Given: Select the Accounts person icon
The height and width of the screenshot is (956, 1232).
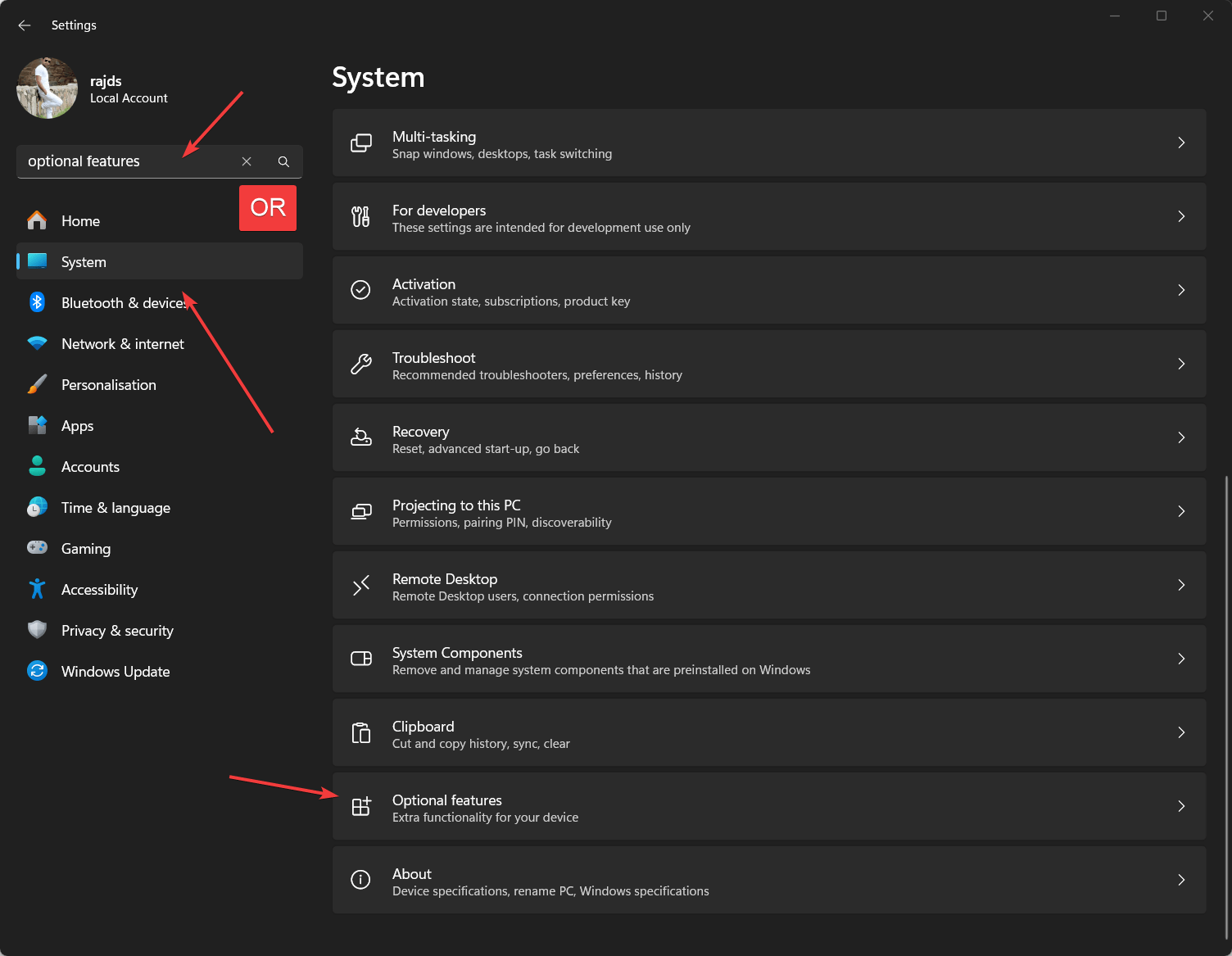Looking at the screenshot, I should point(37,466).
